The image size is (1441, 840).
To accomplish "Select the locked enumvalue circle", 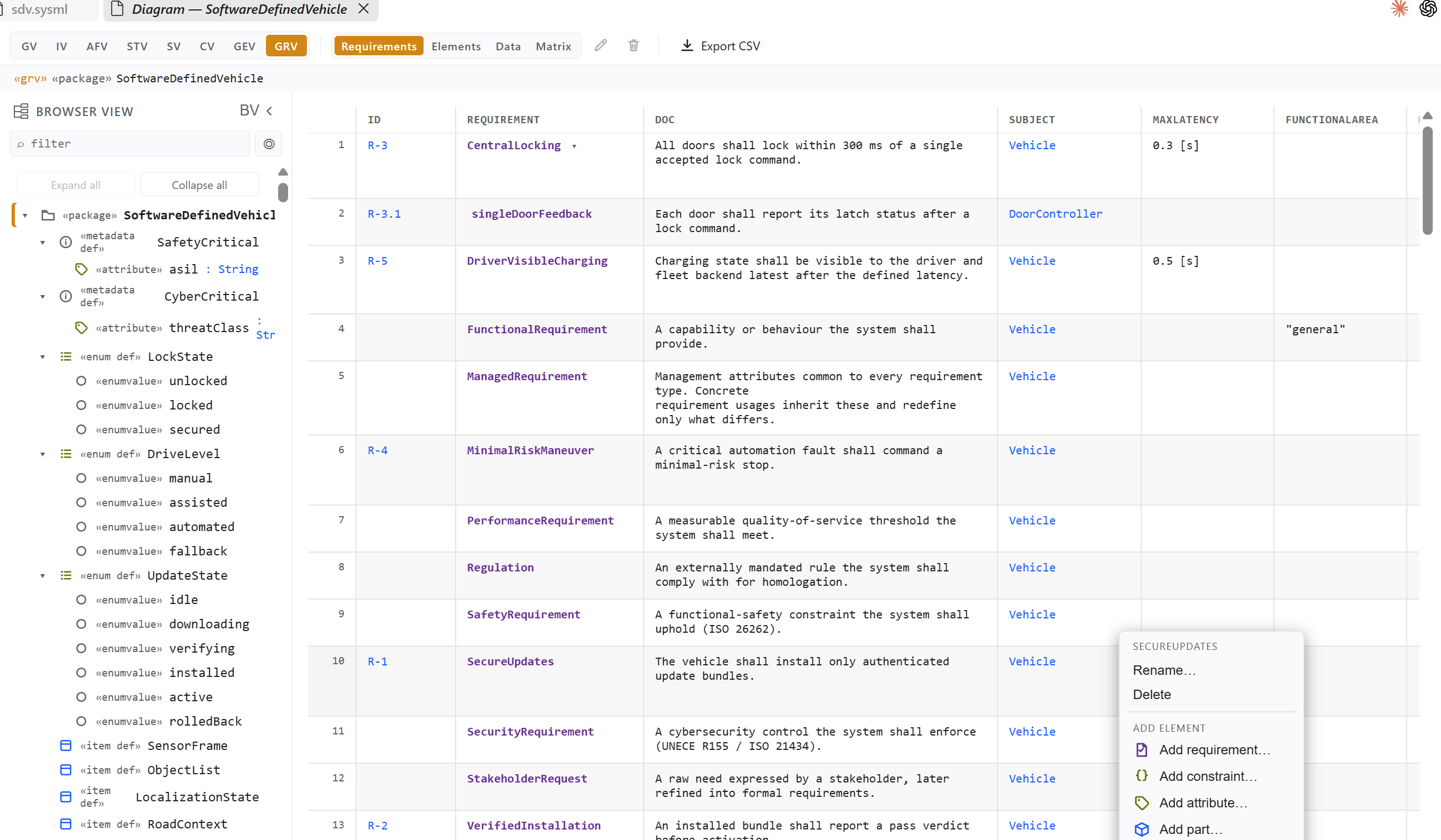I will click(x=81, y=405).
